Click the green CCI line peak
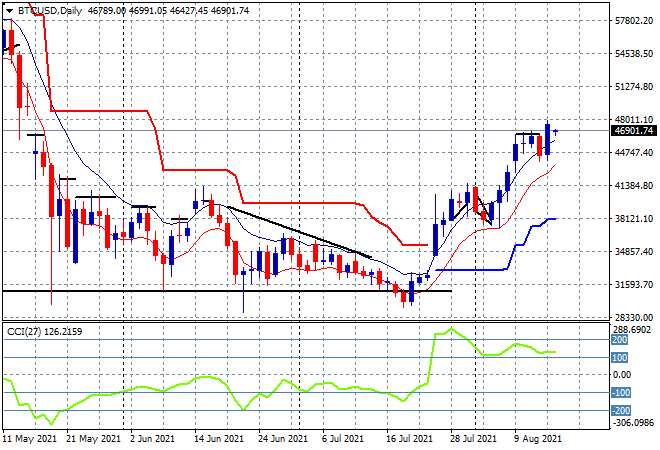Viewport: 660px width, 450px height. point(451,328)
